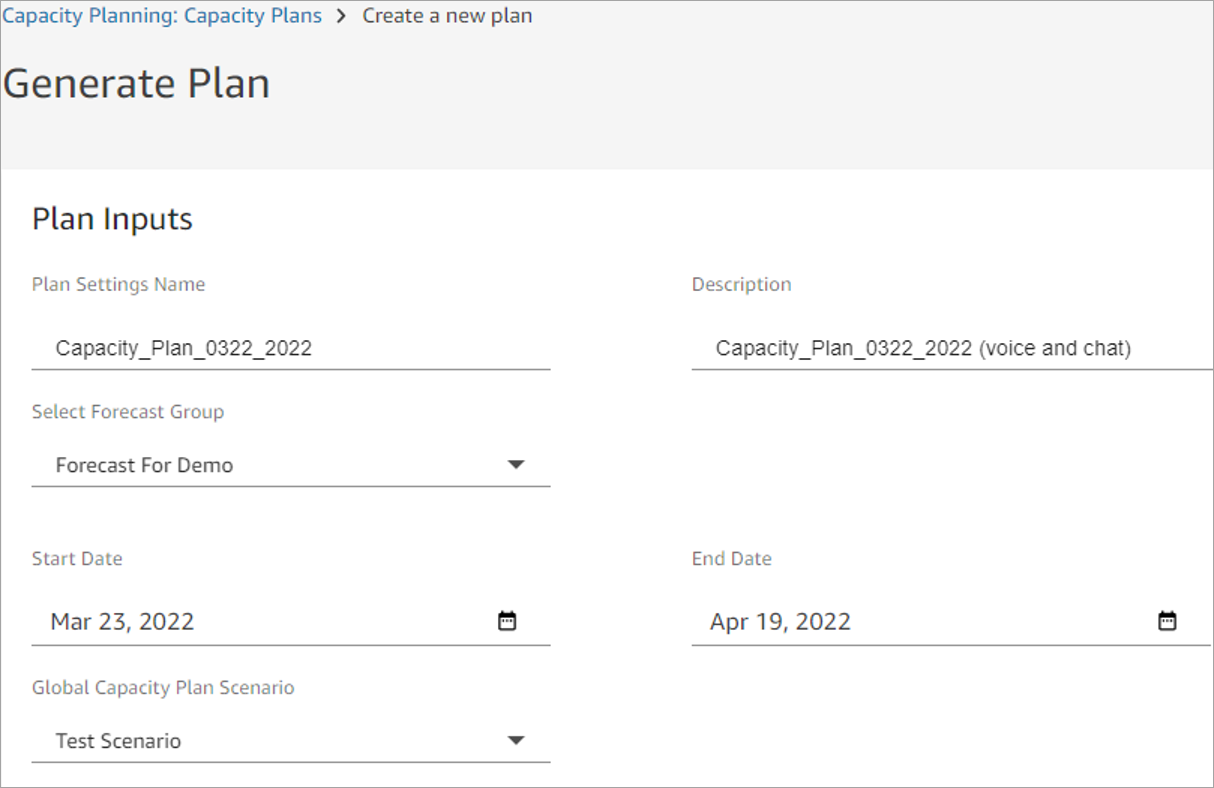
Task: Click the Plan Inputs section heading
Action: 112,219
